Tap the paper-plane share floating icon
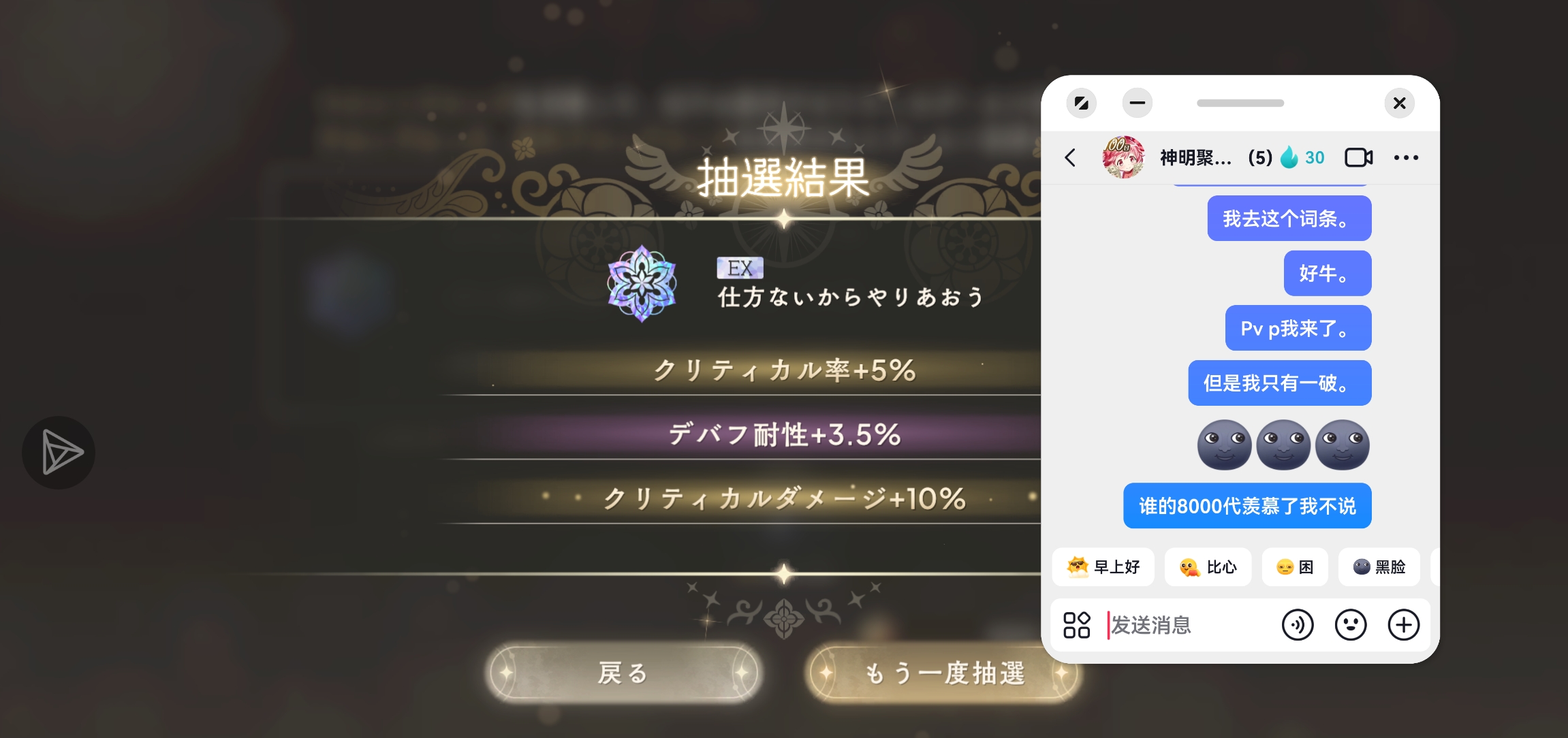The height and width of the screenshot is (738, 1568). click(59, 453)
